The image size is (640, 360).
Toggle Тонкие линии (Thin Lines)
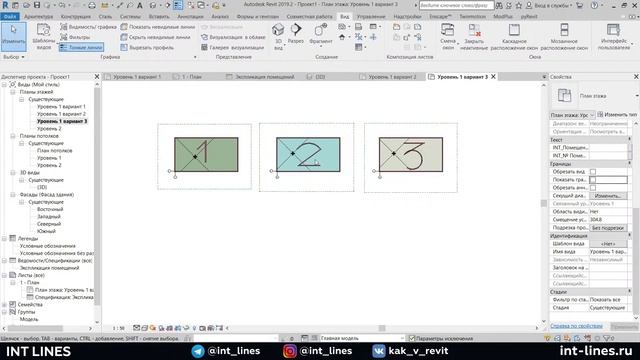coord(81,47)
